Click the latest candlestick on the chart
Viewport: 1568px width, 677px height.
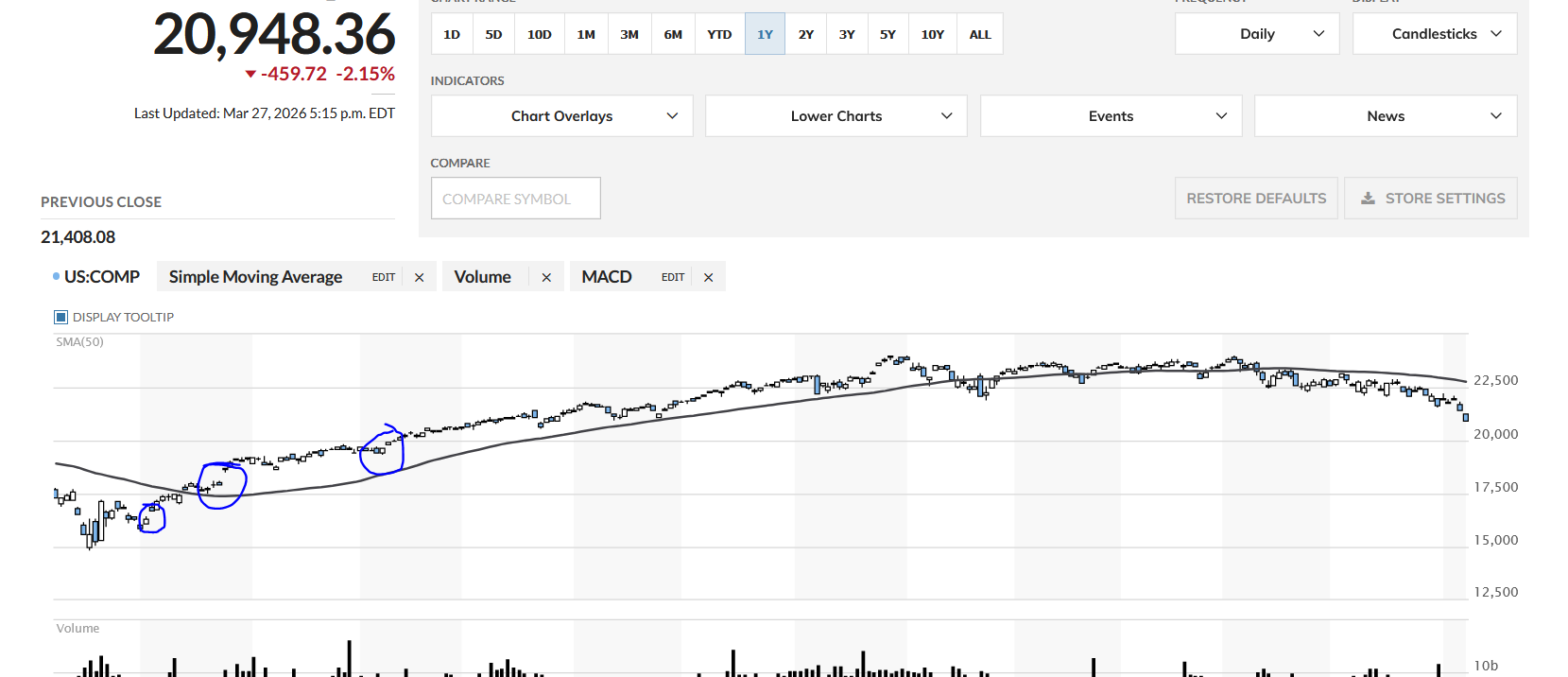pyautogui.click(x=1465, y=417)
